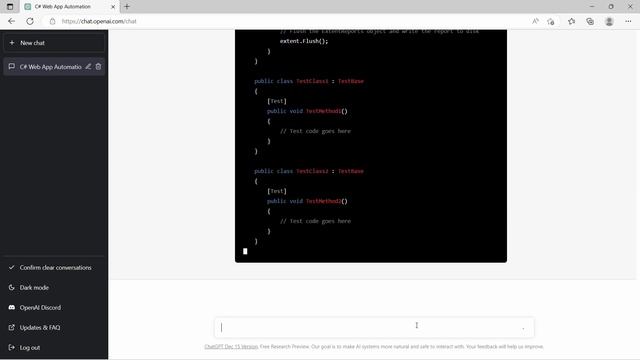
Task: Click the logout arrow icon
Action: pyautogui.click(x=11, y=347)
